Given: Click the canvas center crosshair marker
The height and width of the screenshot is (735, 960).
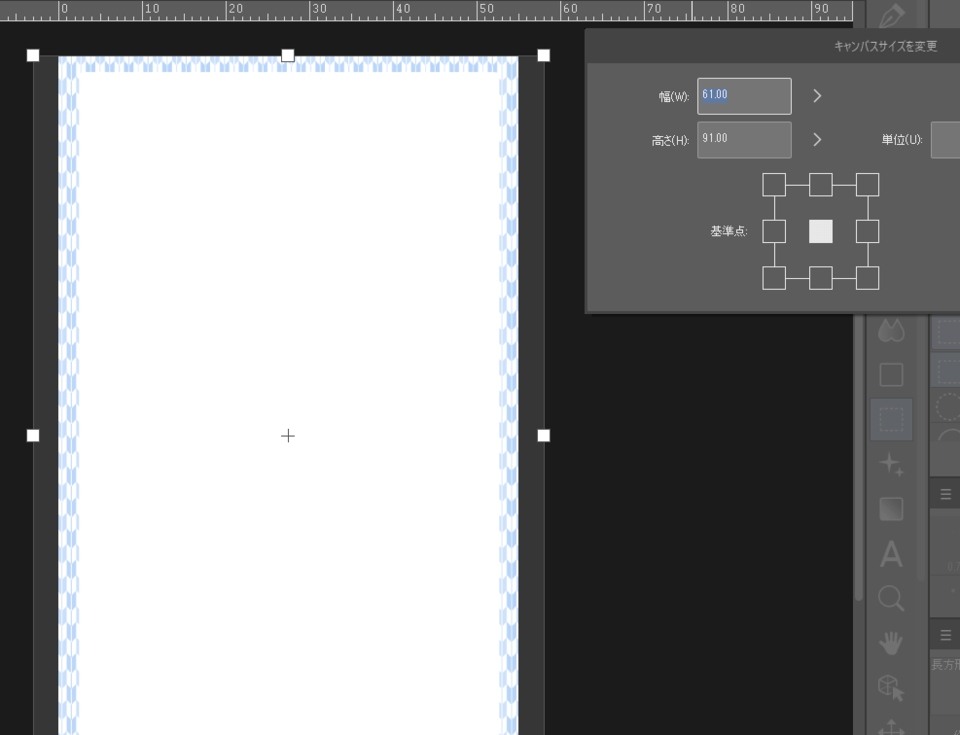Looking at the screenshot, I should coord(288,435).
